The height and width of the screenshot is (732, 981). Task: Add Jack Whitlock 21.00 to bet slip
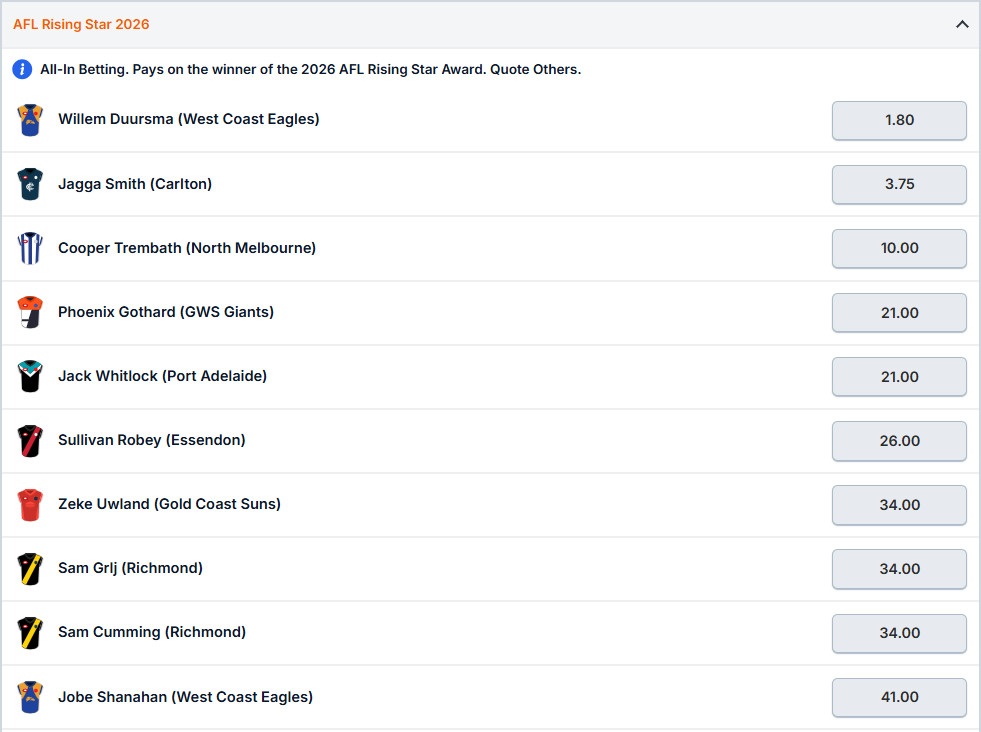[x=899, y=377]
